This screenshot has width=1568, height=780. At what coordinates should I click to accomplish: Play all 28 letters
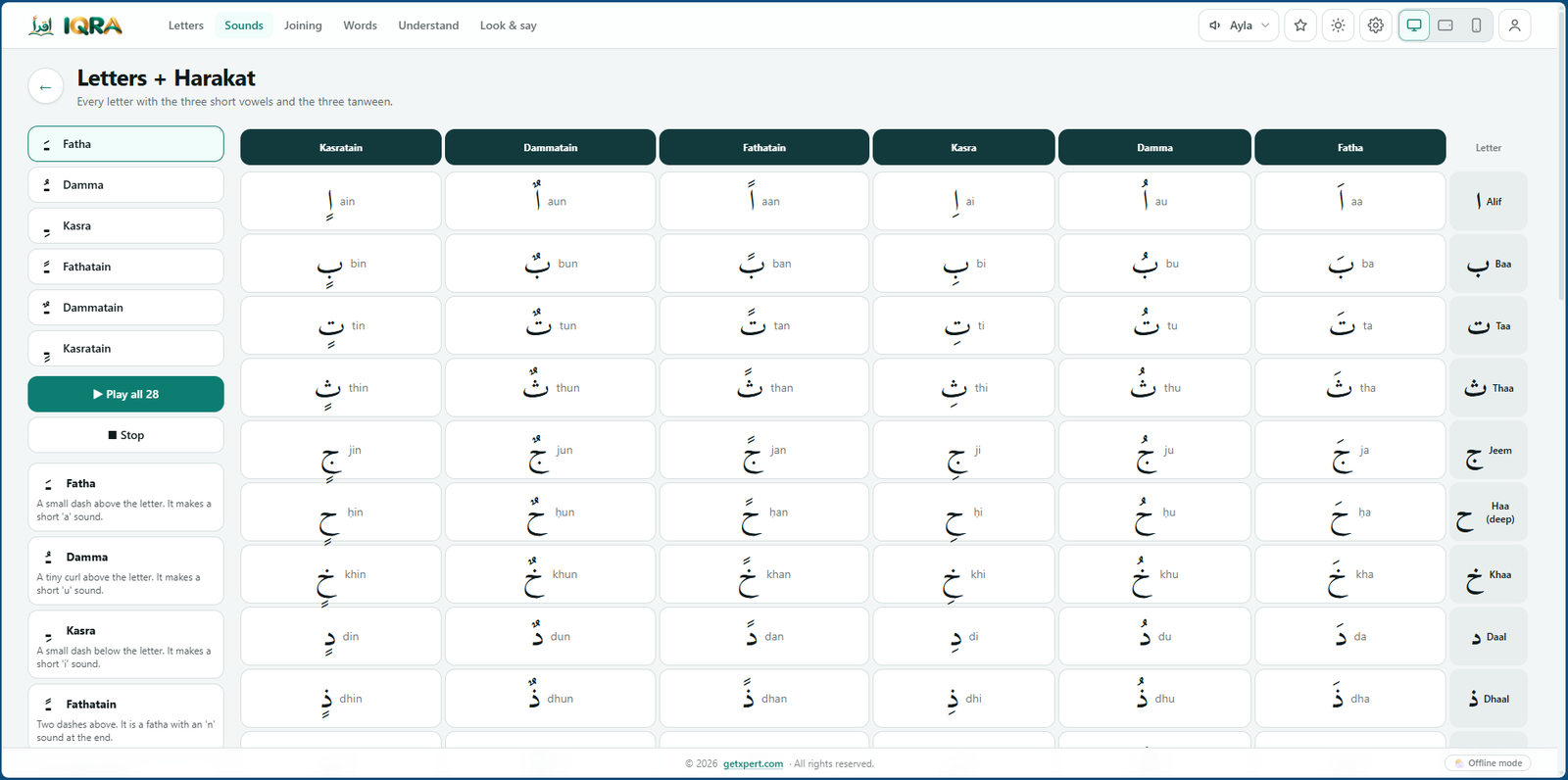pos(125,394)
